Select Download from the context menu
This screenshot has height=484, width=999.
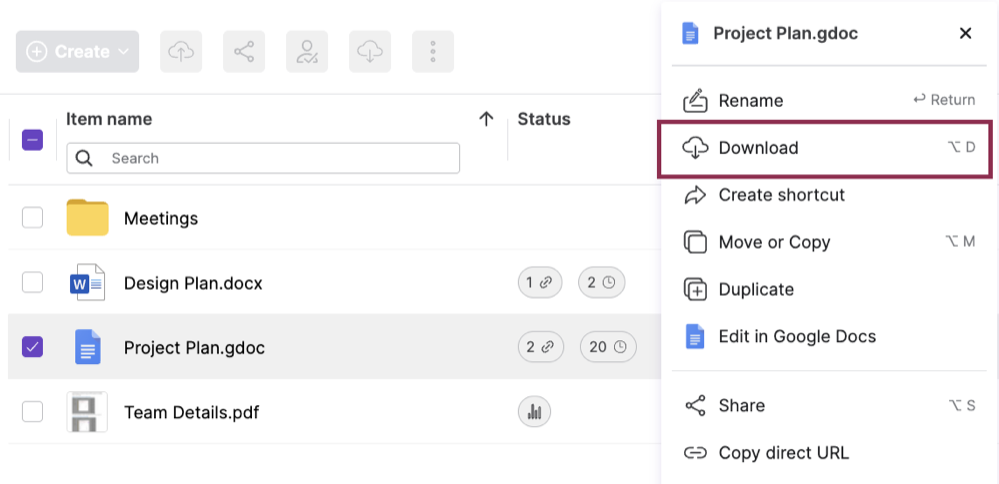758,148
